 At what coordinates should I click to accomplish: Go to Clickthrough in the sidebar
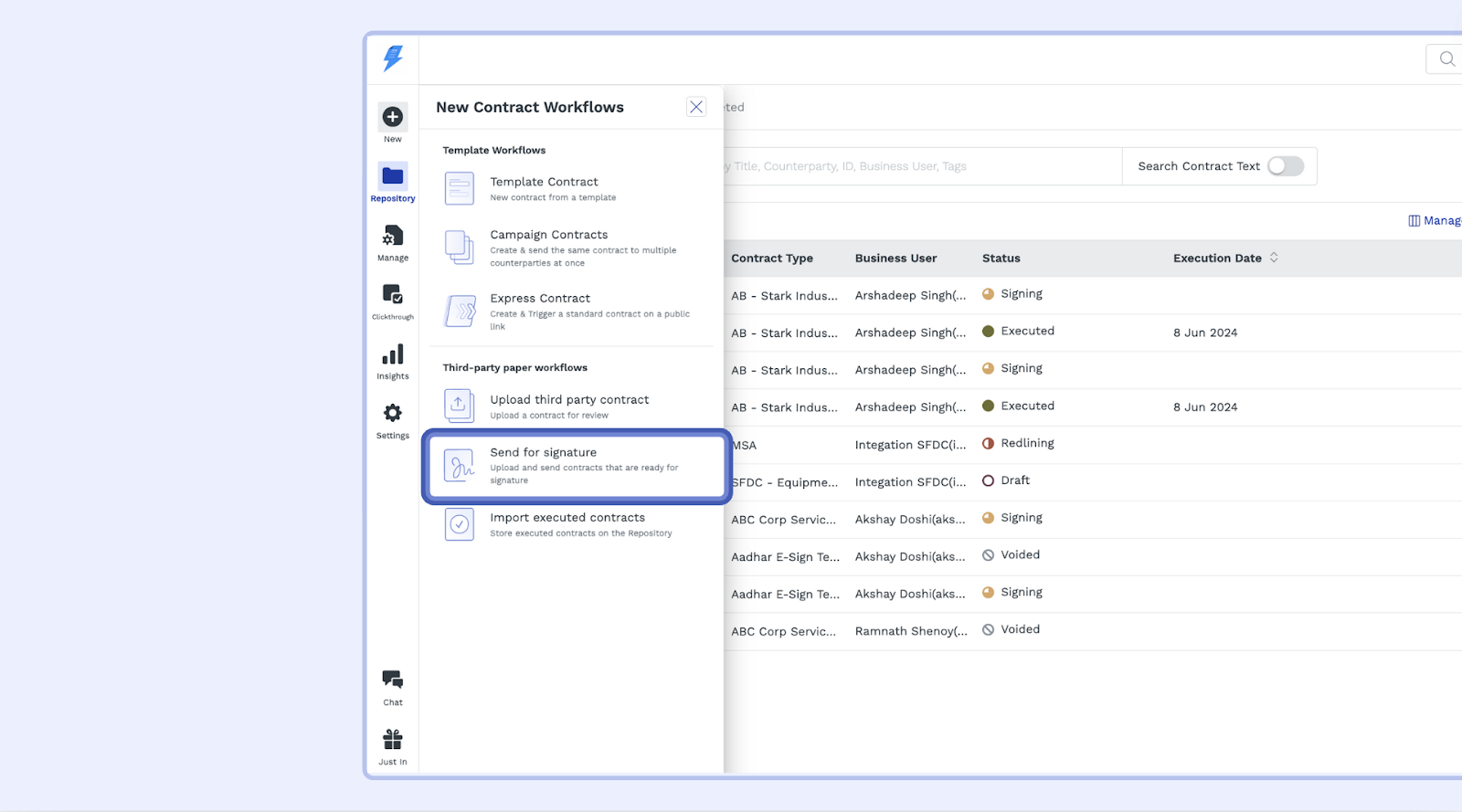[x=392, y=295]
